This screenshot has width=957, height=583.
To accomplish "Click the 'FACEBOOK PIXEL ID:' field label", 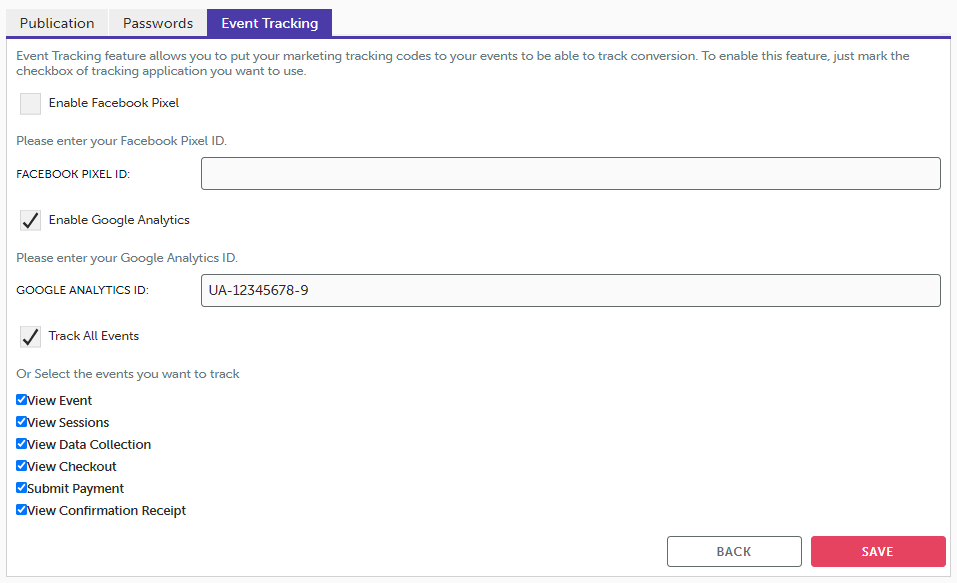I will click(x=74, y=175).
